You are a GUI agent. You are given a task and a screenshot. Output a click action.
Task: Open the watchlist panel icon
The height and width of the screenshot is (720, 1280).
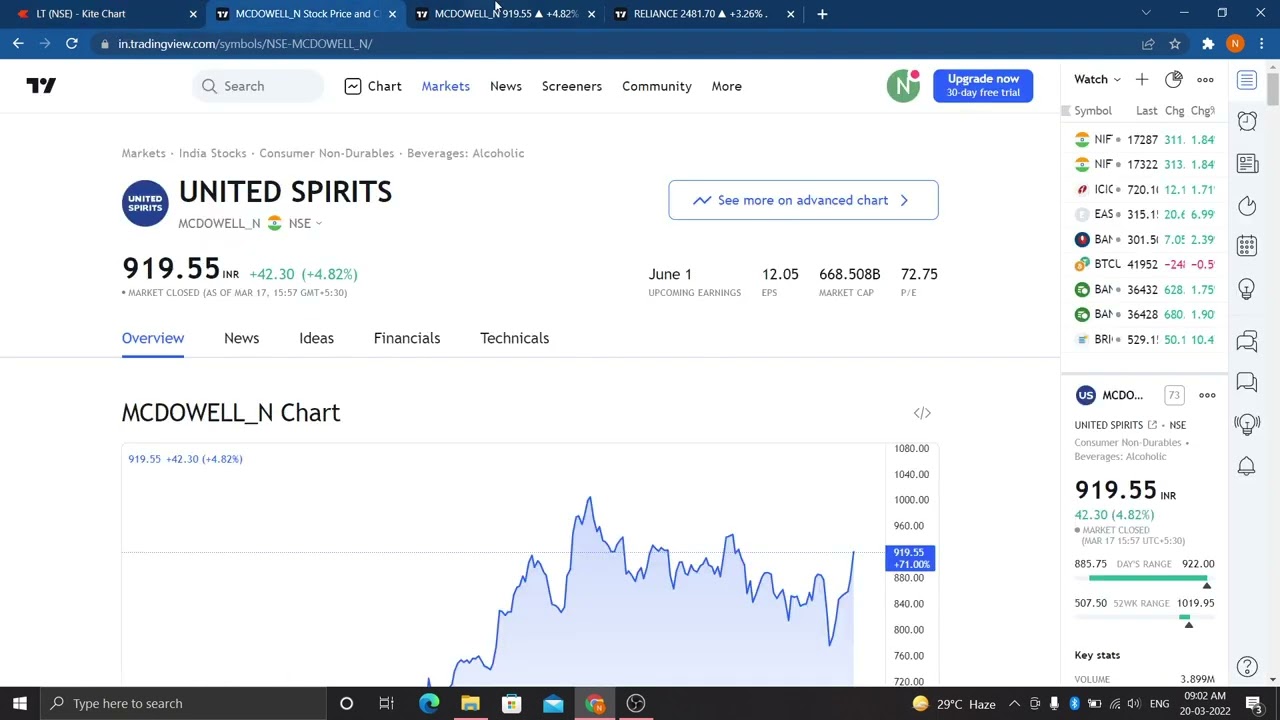tap(1247, 80)
